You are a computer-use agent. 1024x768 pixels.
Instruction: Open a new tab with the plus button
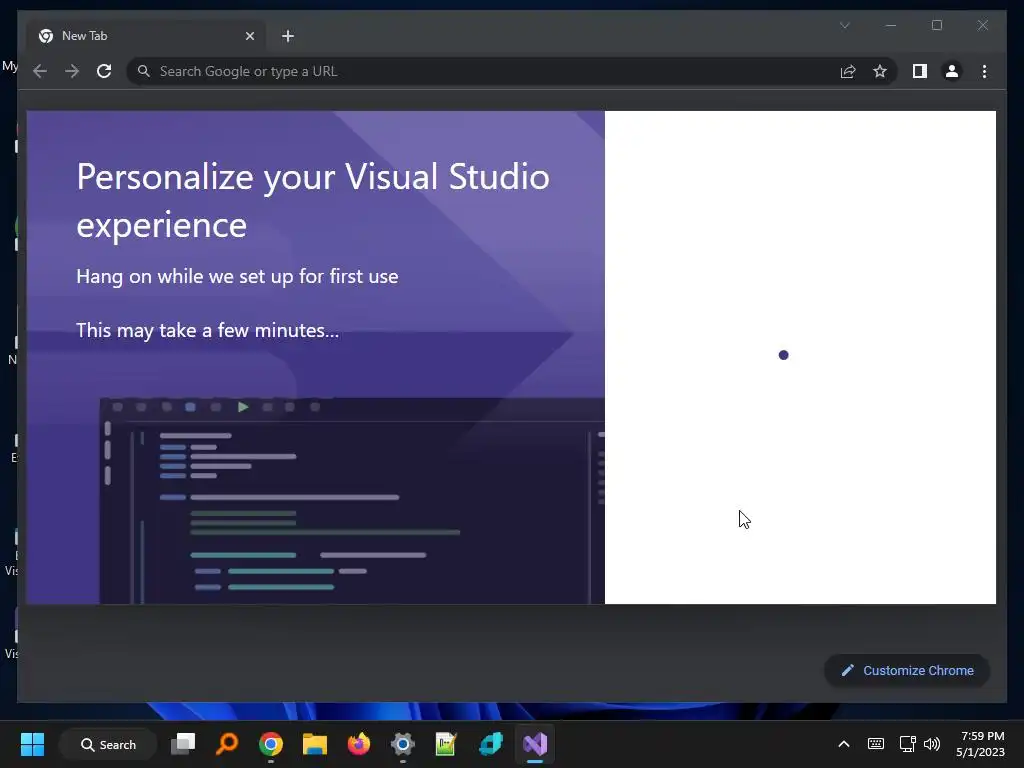[288, 36]
